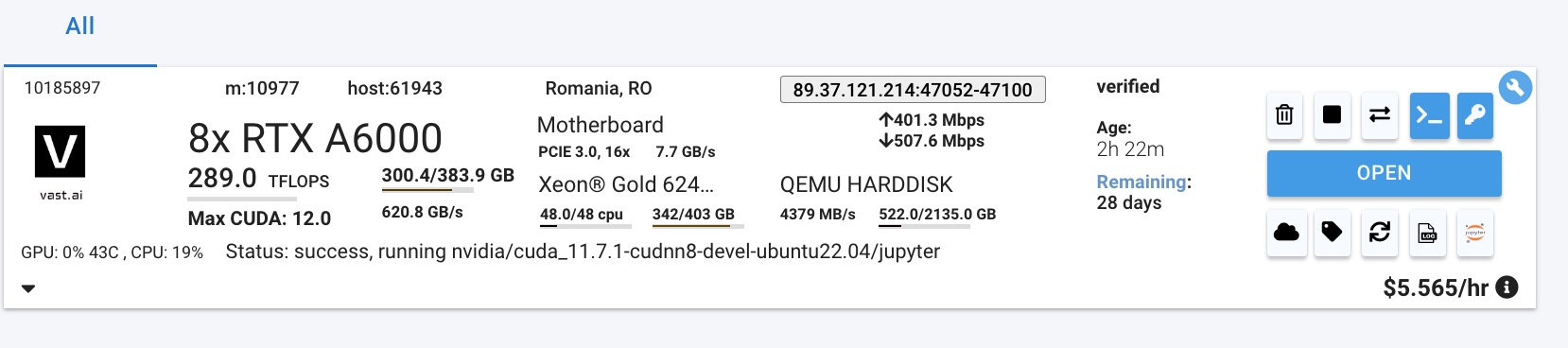This screenshot has height=348, width=1568.
Task: Click the tag label icon
Action: [1332, 233]
